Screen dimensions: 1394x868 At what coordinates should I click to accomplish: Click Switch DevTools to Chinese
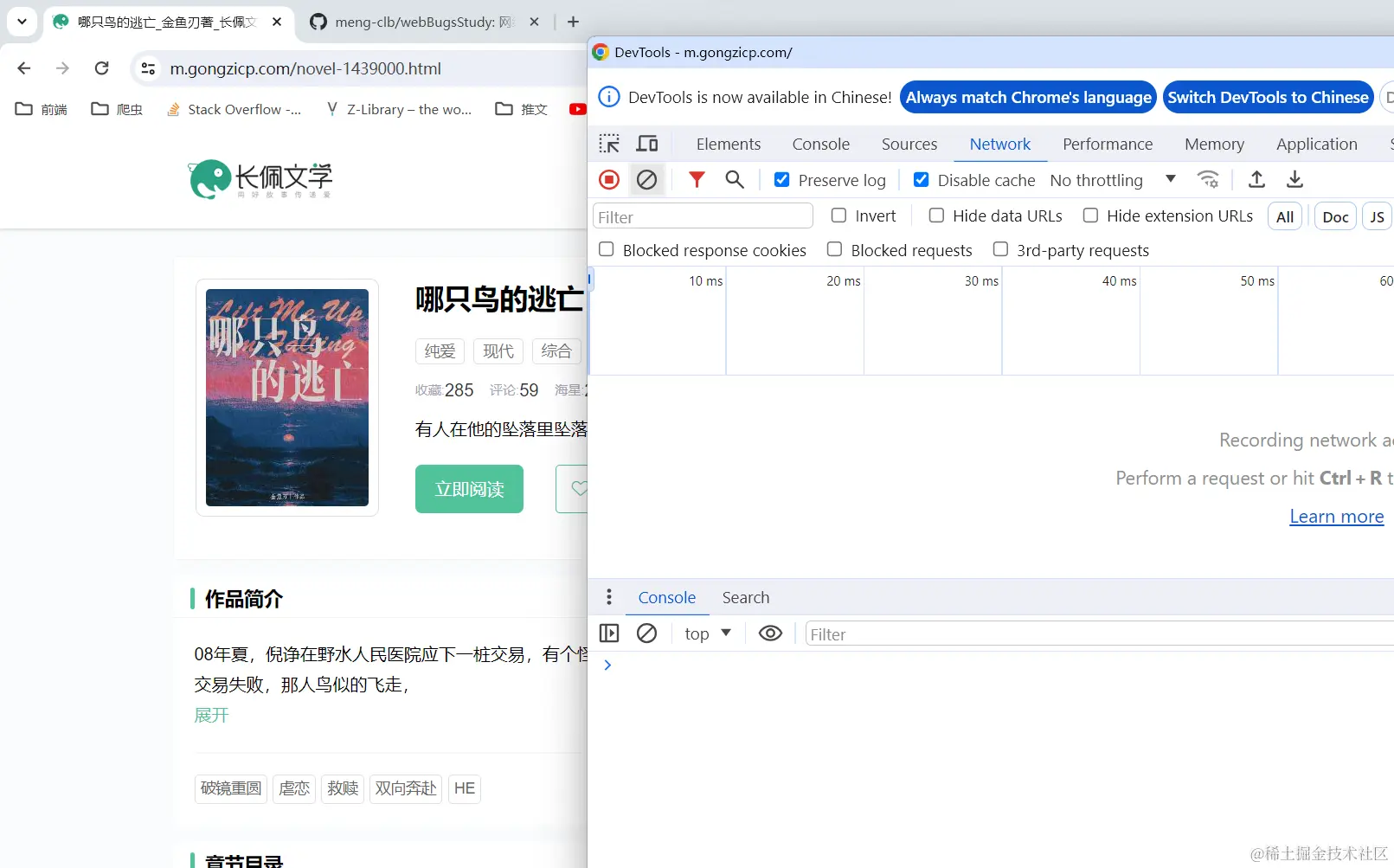tap(1269, 97)
